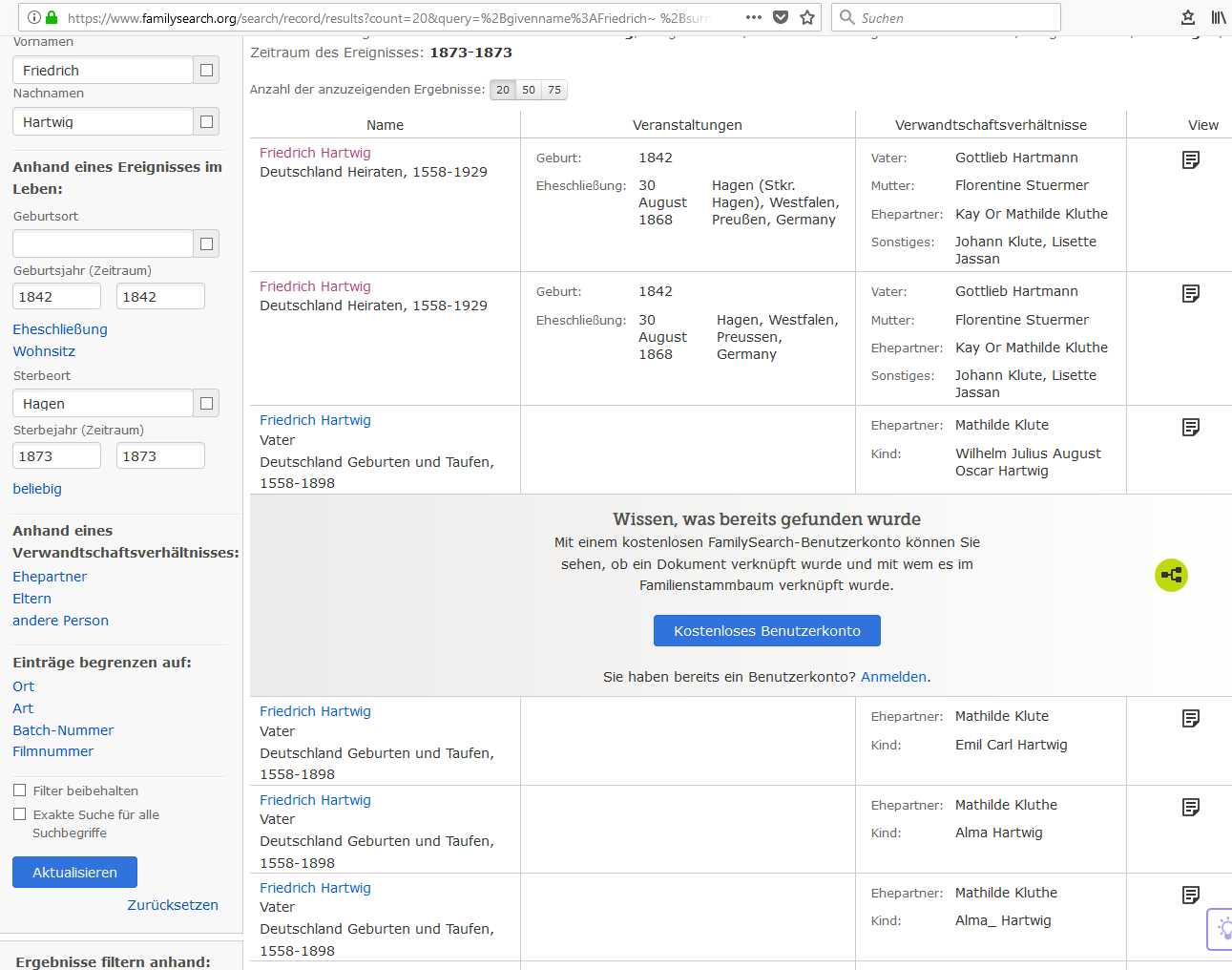This screenshot has width=1232, height=970.
Task: Click the empty Geburtsort field
Action: pos(103,243)
